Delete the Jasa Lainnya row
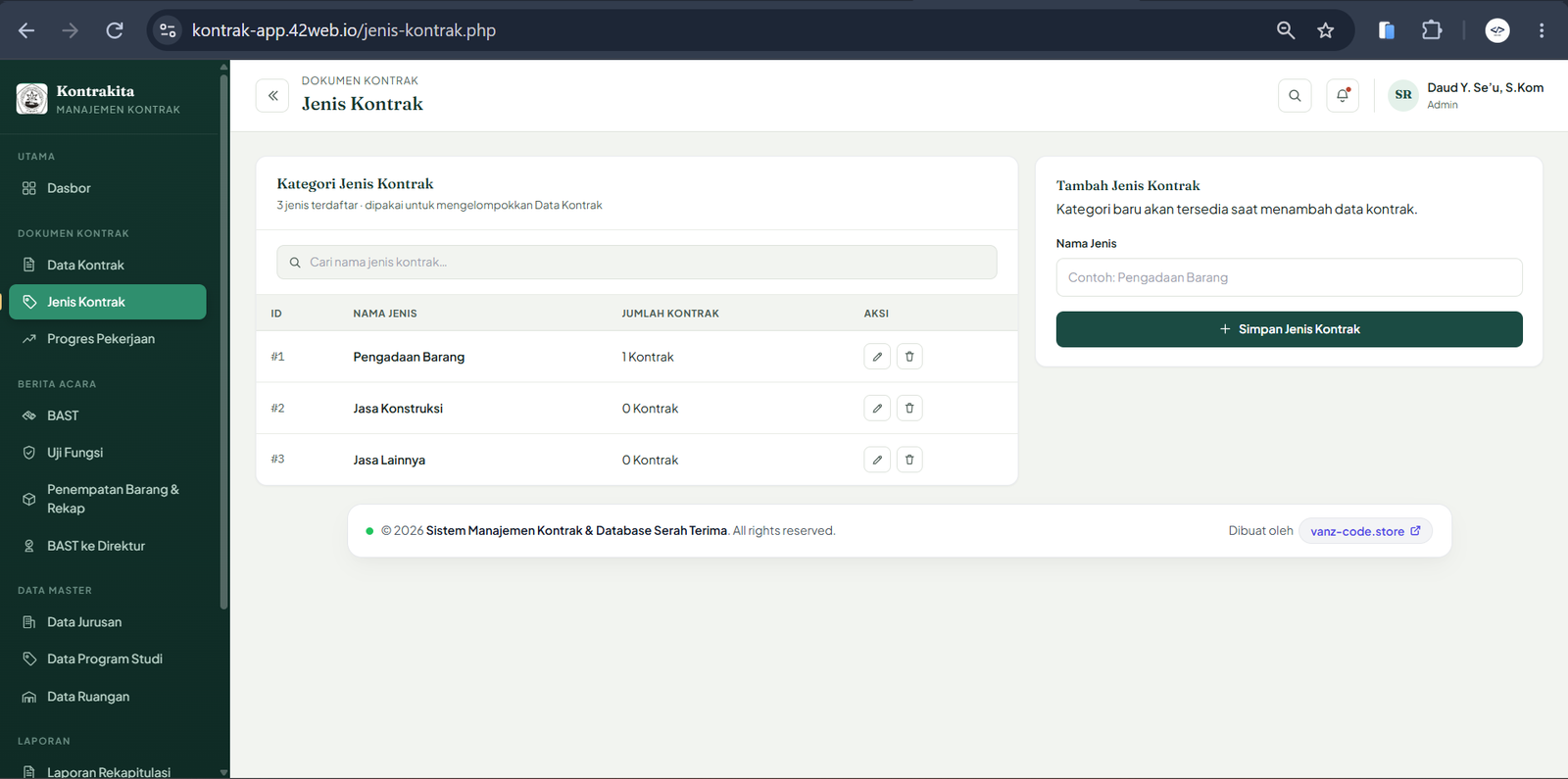 click(x=909, y=460)
